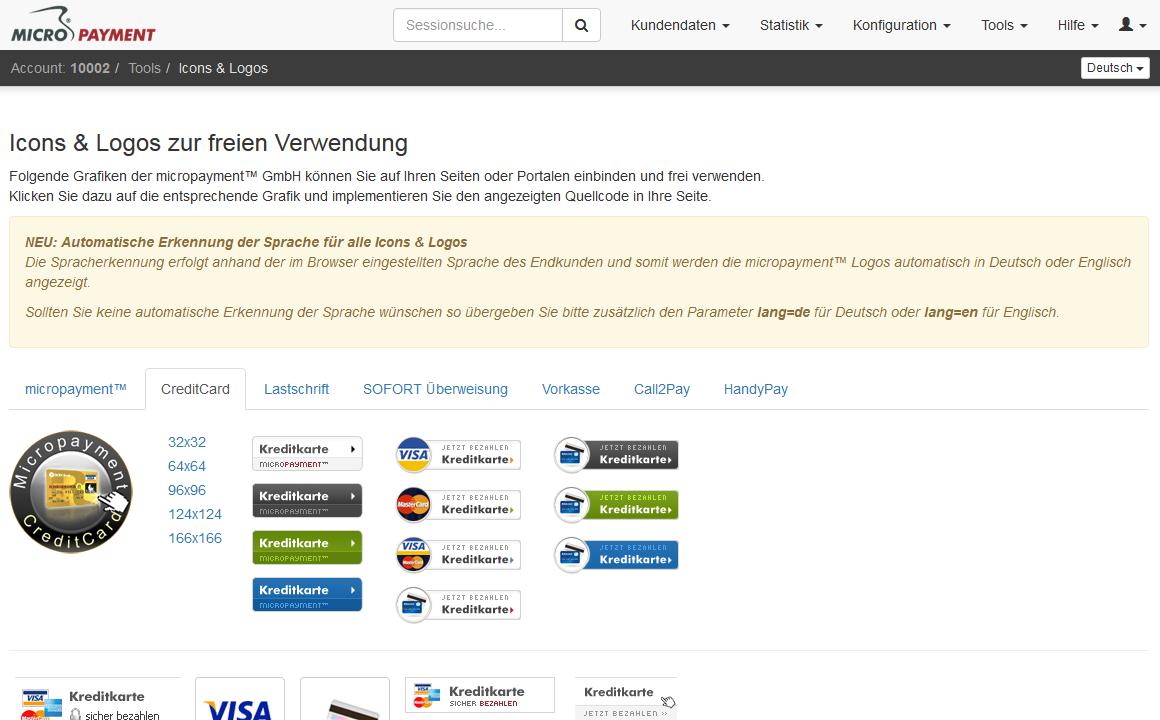Click the heading Icons & Logos zur freien Verwendung
The height and width of the screenshot is (720, 1160).
pos(209,143)
